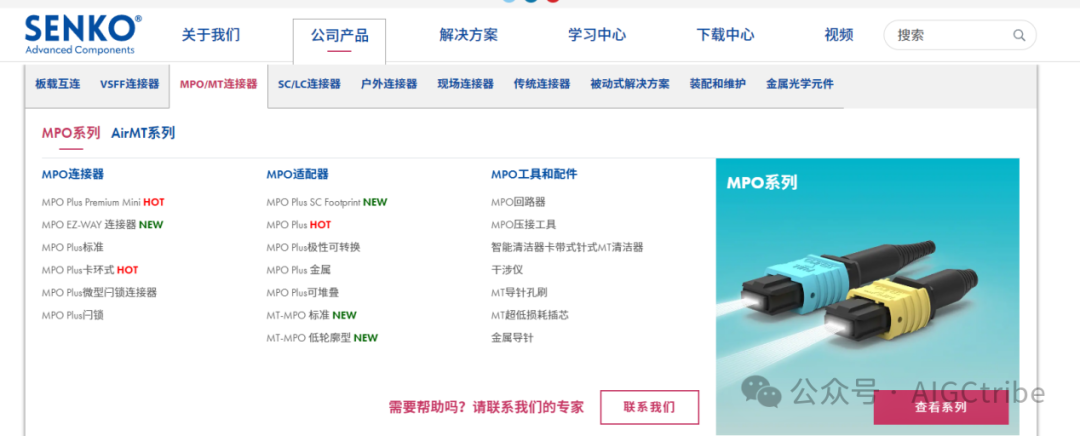Click the 联系我们 button
Viewport: 1080px width, 436px height.
pos(650,407)
